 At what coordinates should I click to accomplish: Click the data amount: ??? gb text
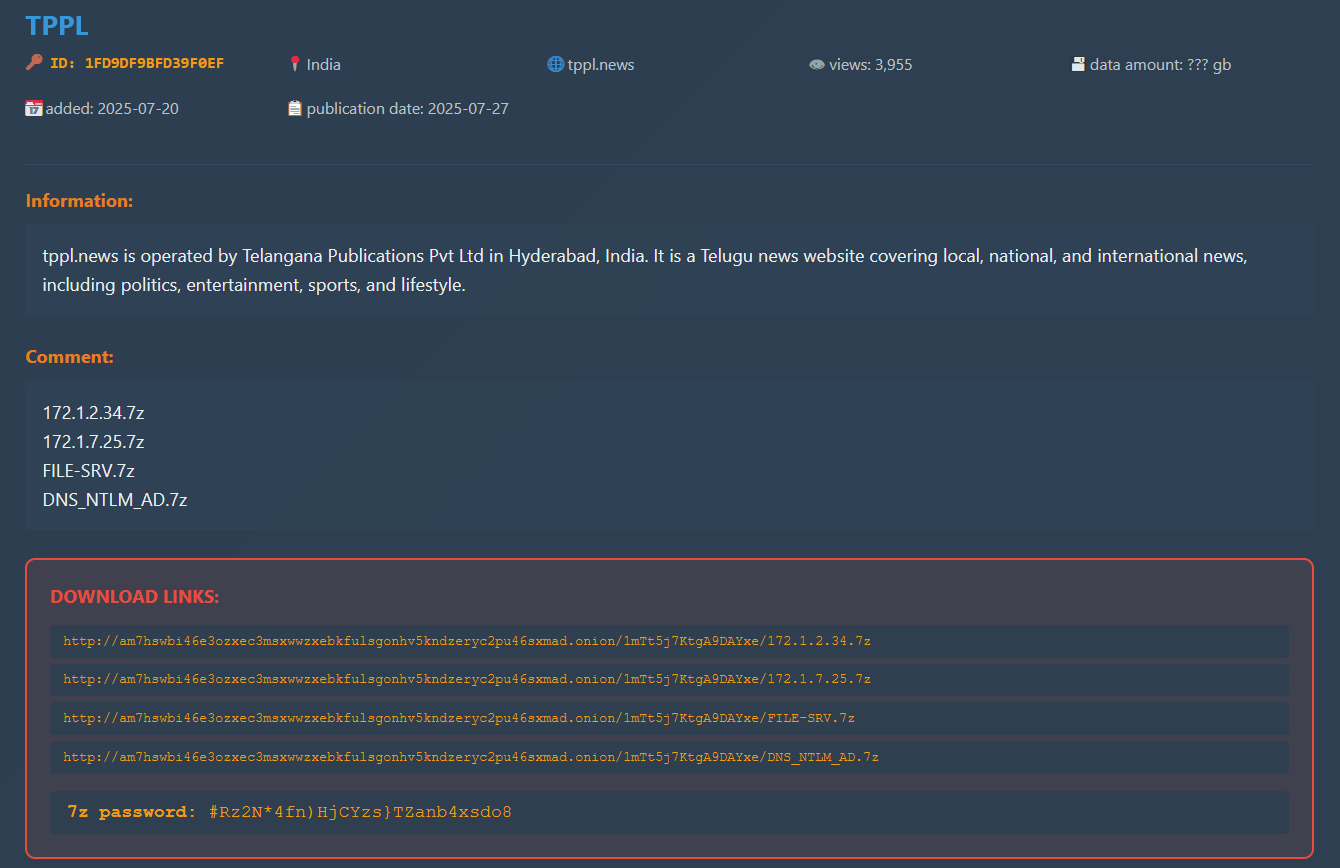[1161, 65]
